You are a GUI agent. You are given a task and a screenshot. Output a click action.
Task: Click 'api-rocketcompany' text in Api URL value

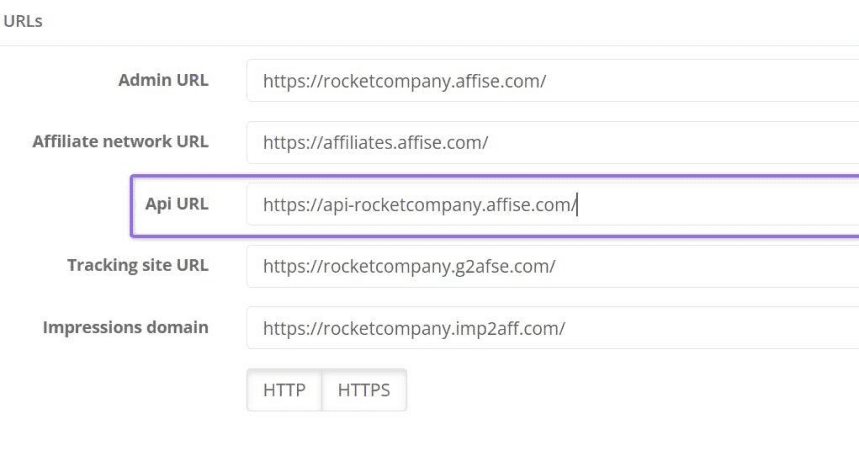coord(402,205)
